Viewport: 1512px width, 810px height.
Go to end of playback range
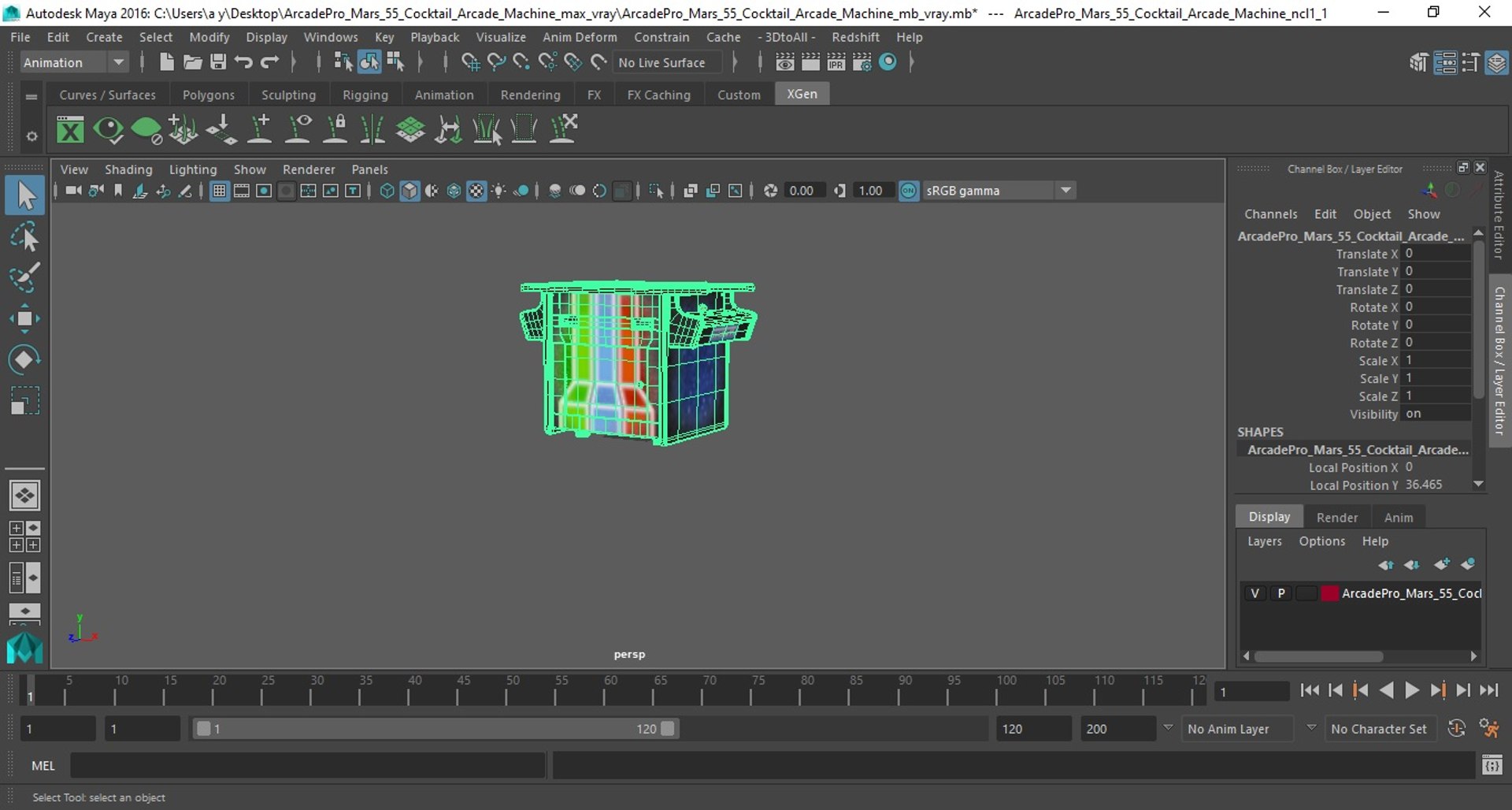1488,690
